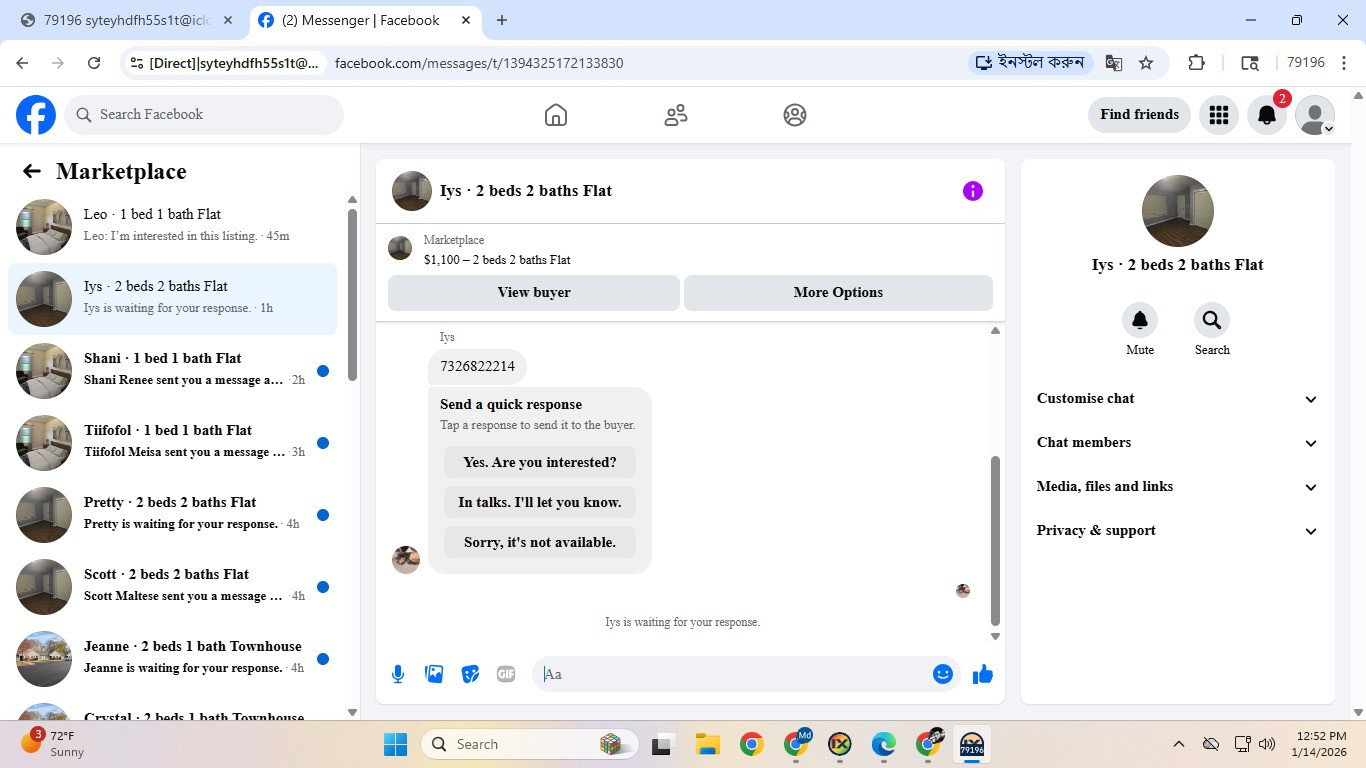Go back using Marketplace back arrow
The height and width of the screenshot is (768, 1366).
(x=32, y=171)
